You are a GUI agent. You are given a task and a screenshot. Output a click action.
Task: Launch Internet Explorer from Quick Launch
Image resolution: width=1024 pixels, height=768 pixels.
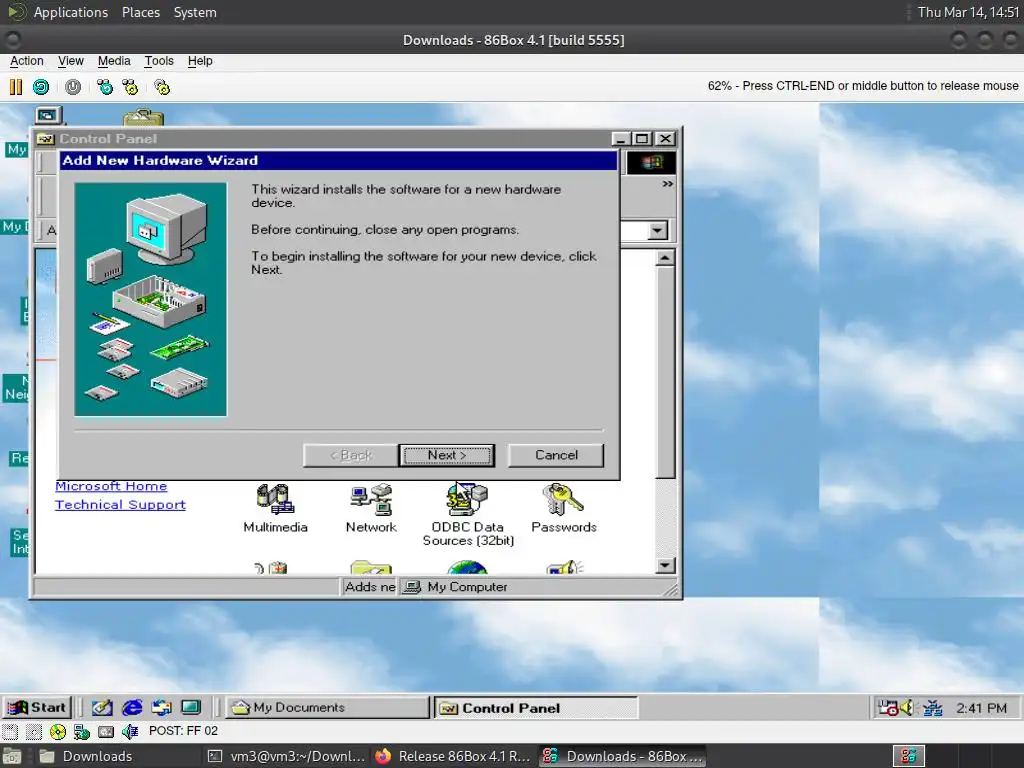tap(132, 707)
